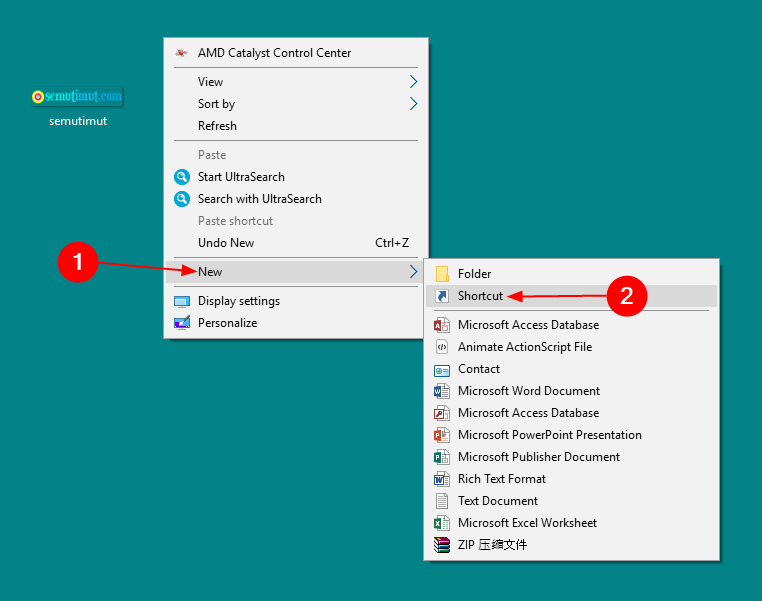Create a Microsoft Excel Worksheet
The height and width of the screenshot is (601, 762).
572,523
